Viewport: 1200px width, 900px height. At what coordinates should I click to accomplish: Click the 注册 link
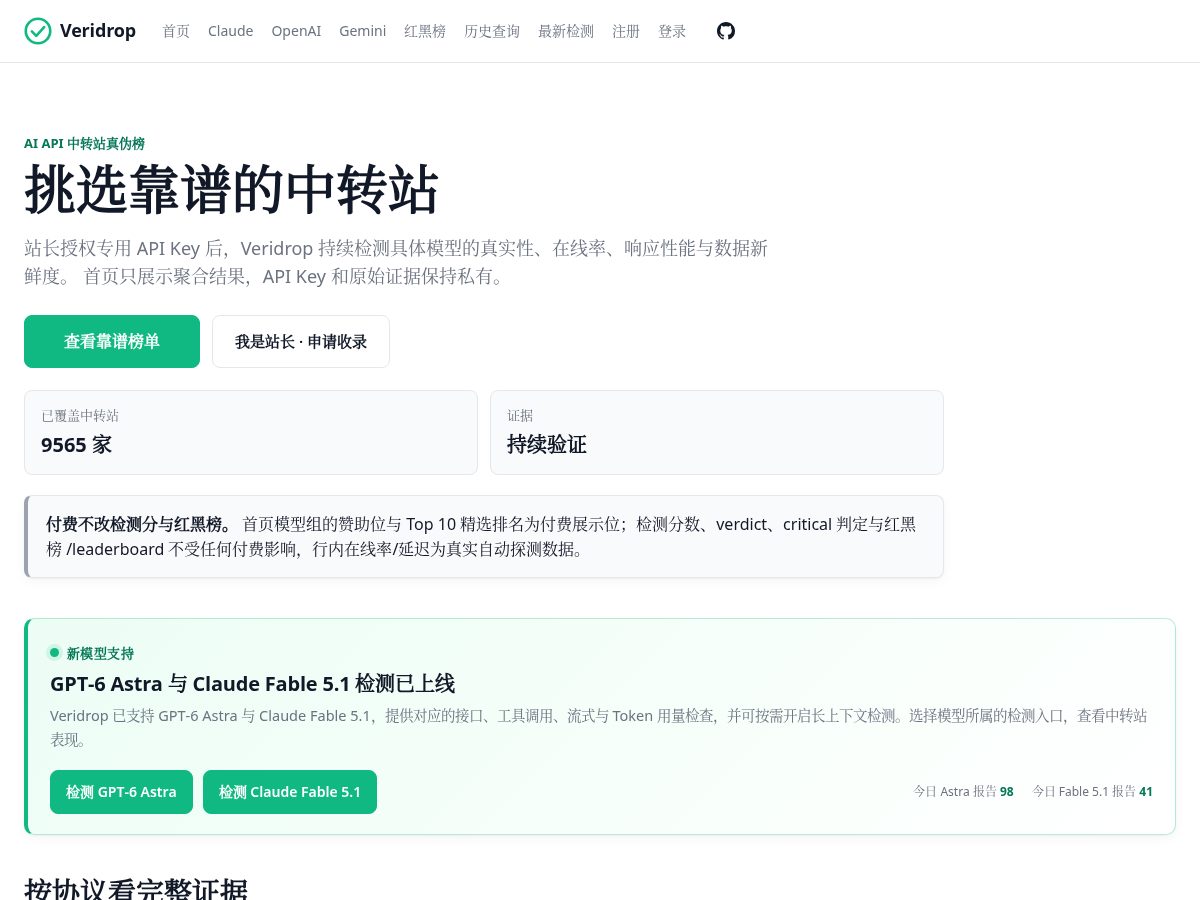[x=626, y=31]
